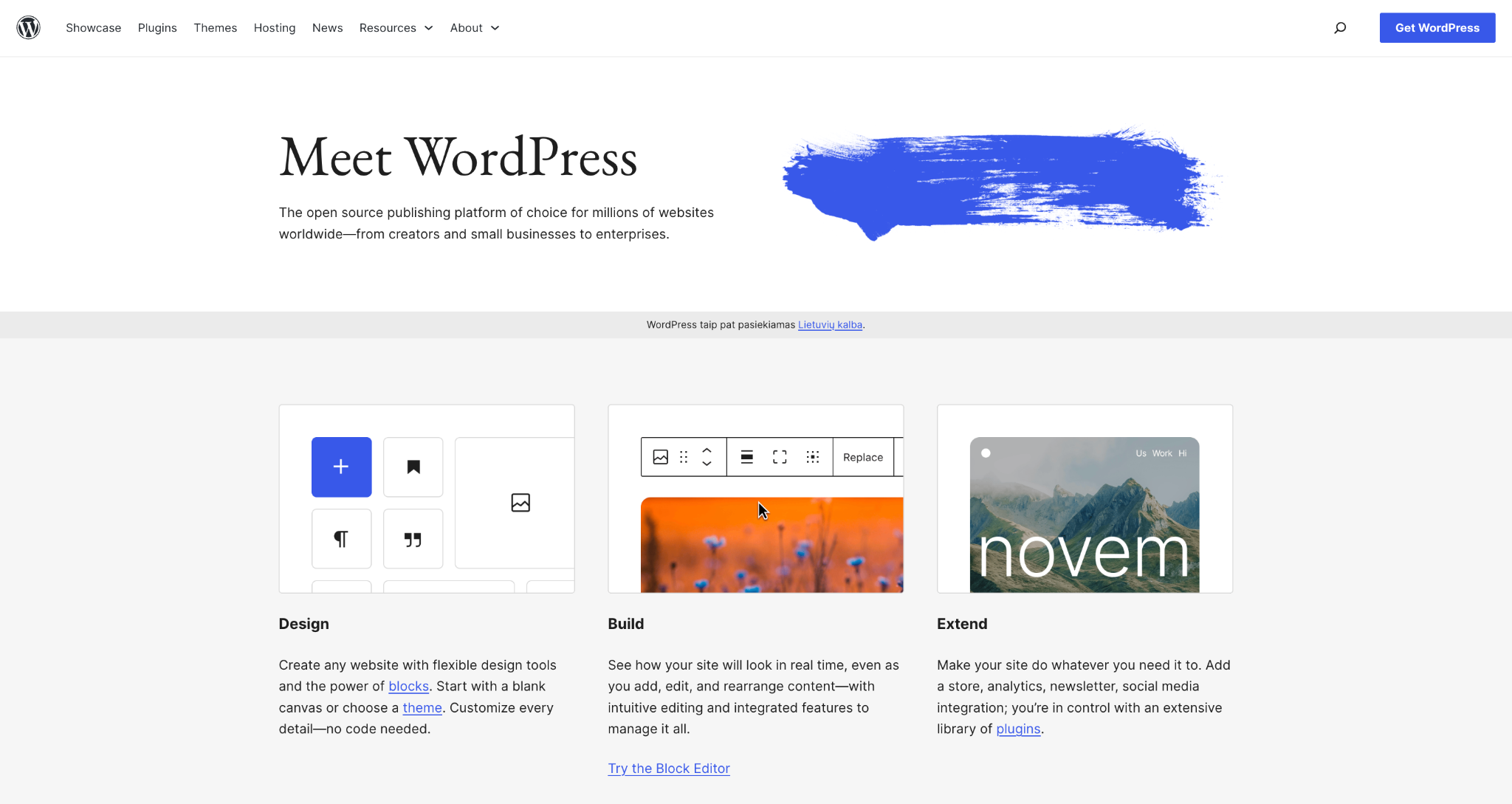Open the Try the Block Editor link

tap(669, 769)
